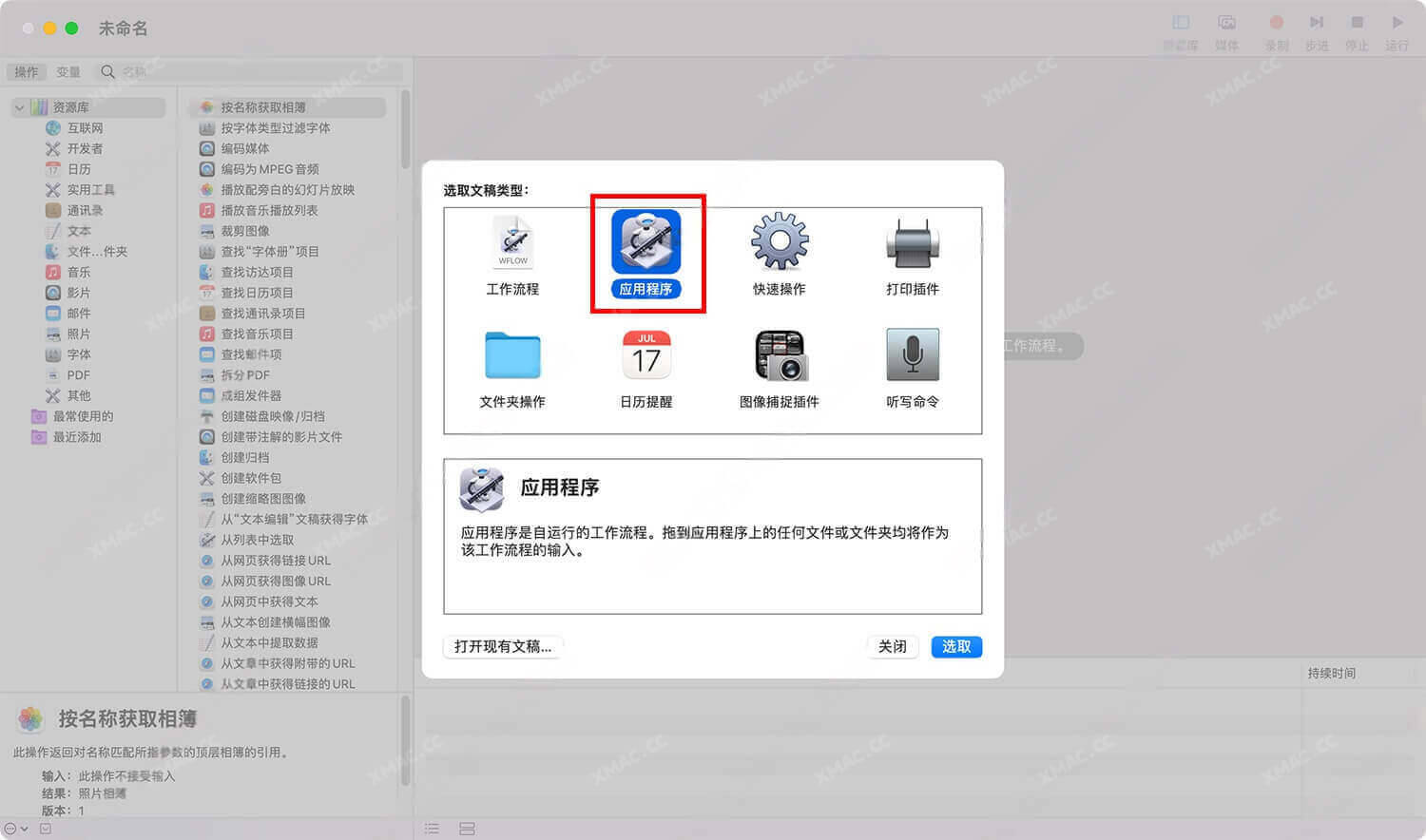Select the 快速操作 quick action gear icon

[780, 242]
